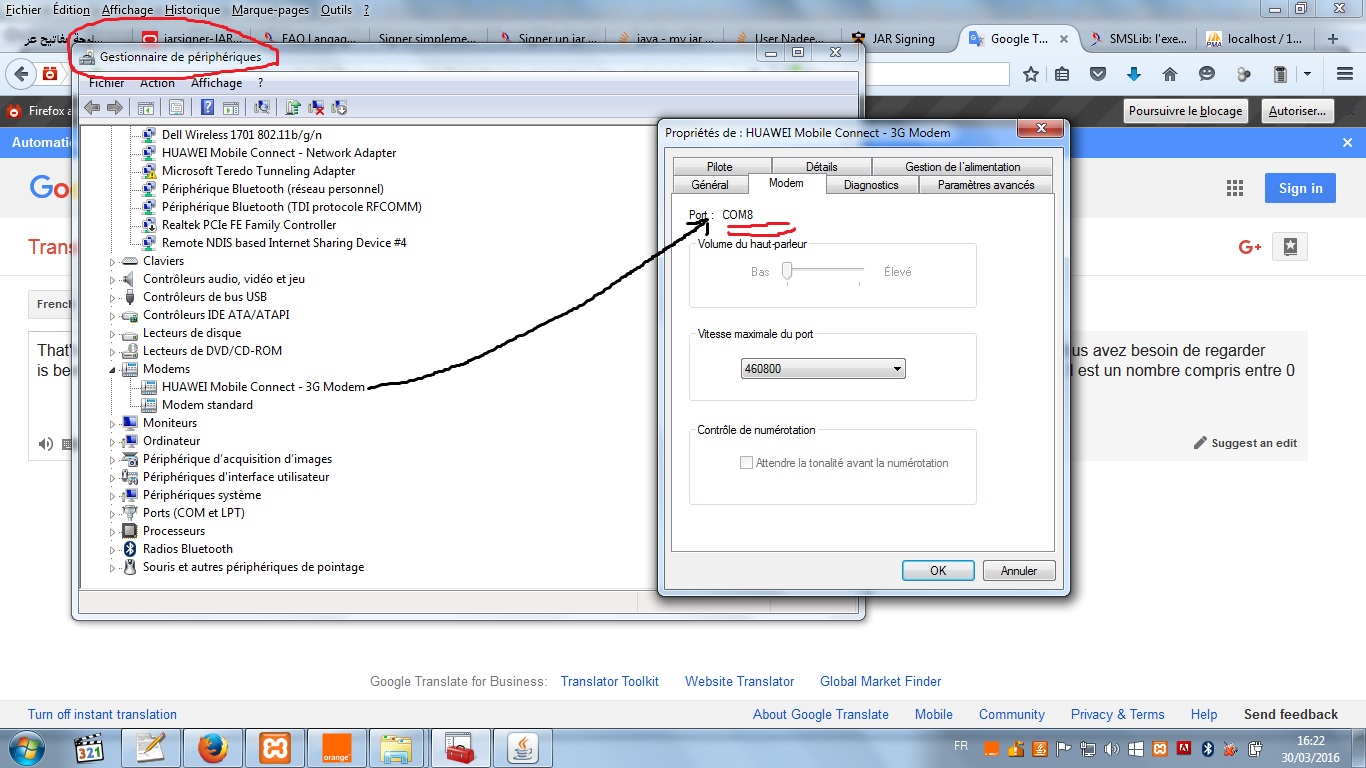Click Annuler in the modem properties dialog
This screenshot has width=1366, height=768.
[x=1018, y=571]
